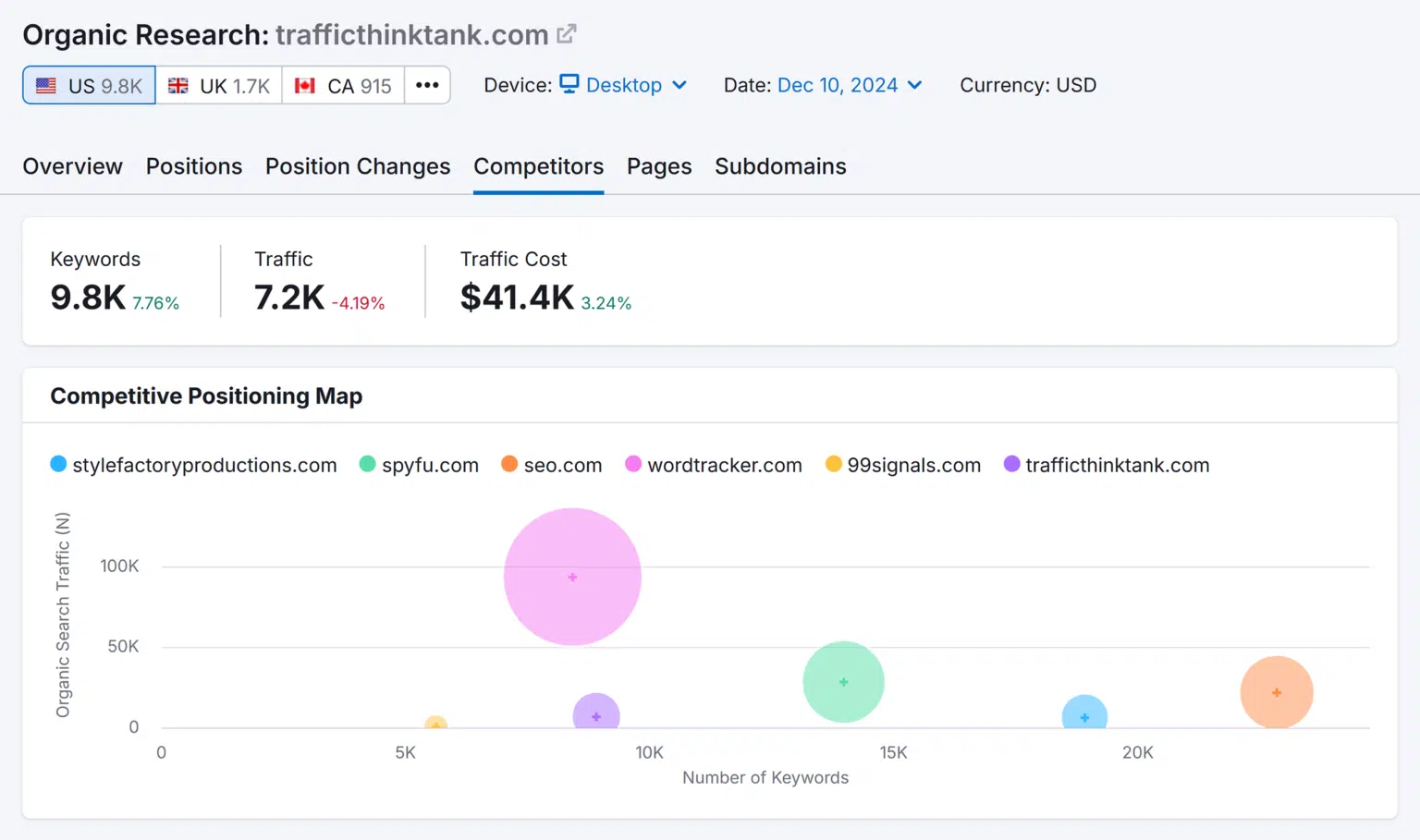
Task: Open the external link icon beside trafficthinktank.com
Action: 567,33
